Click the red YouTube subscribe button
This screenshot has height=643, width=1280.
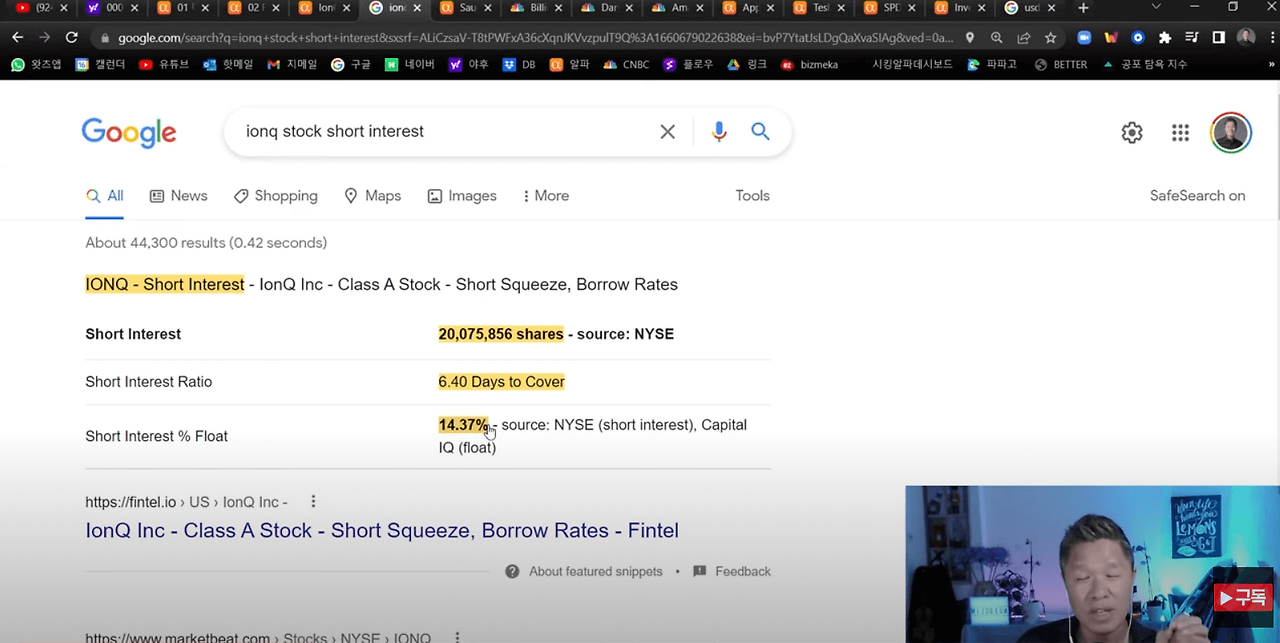tap(1242, 598)
